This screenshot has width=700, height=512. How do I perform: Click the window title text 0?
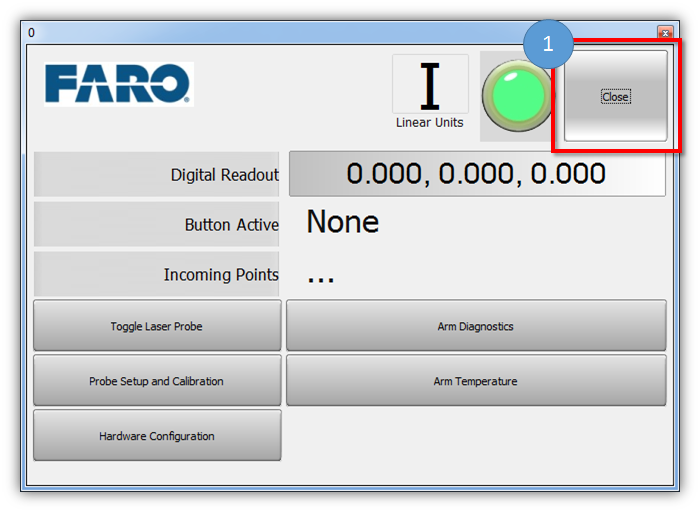tap(31, 33)
